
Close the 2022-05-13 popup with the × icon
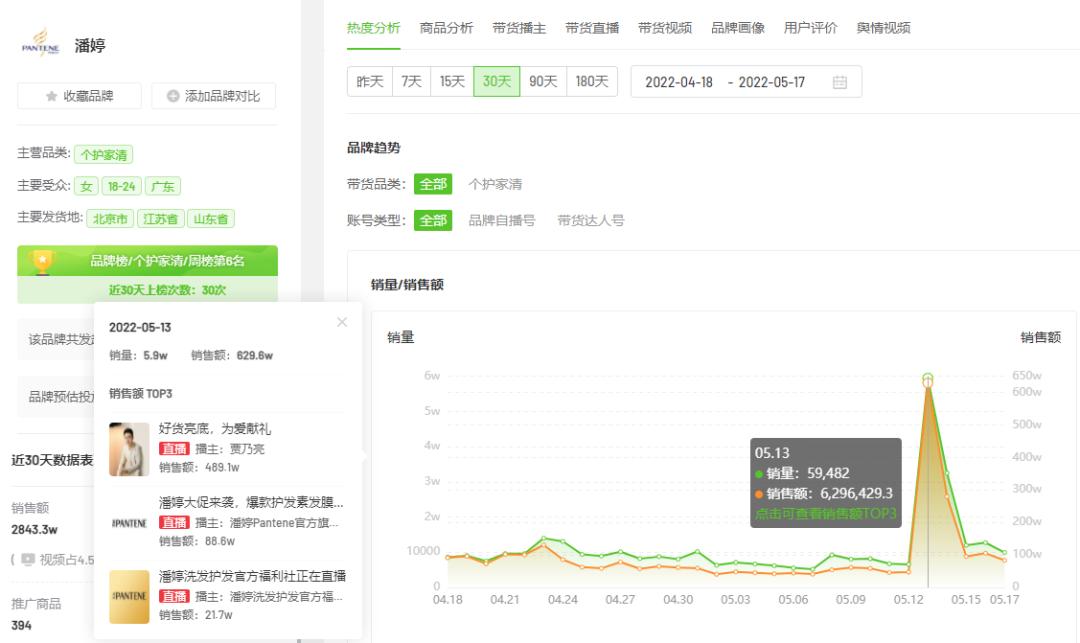[x=342, y=322]
